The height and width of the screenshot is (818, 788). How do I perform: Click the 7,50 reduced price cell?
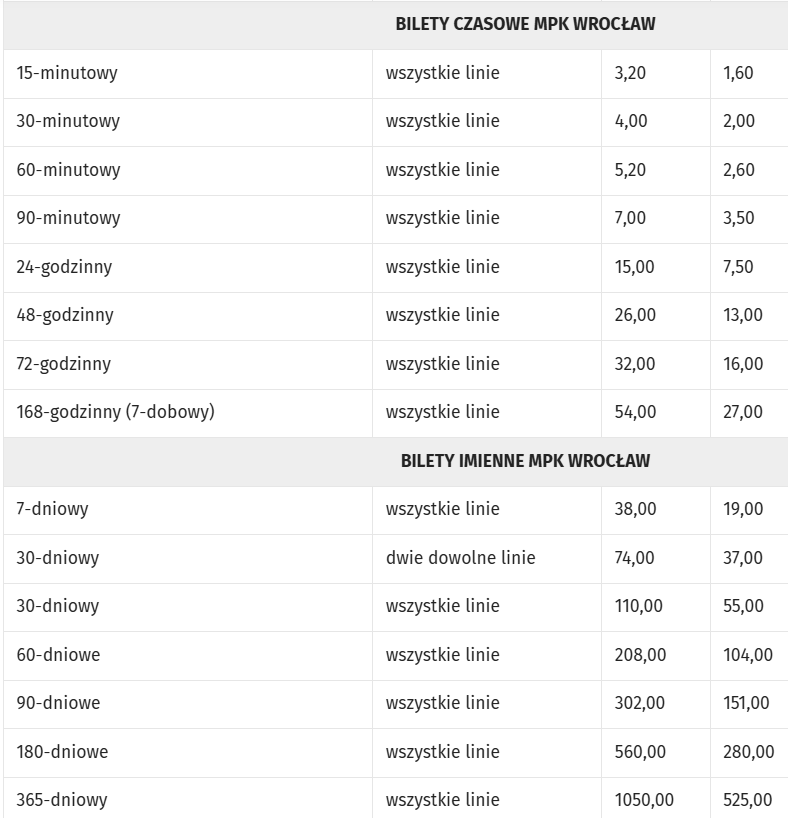tap(738, 267)
